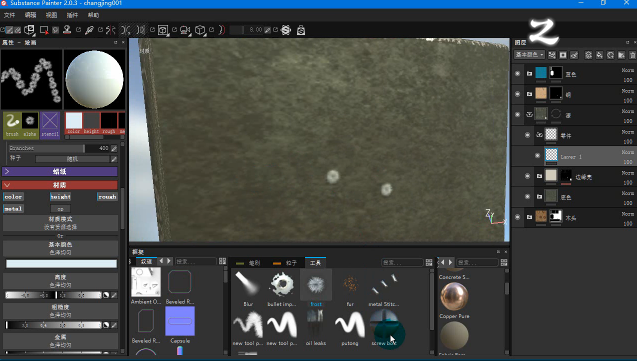Choose the bullet impact tool thumbnail
Image resolution: width=637 pixels, height=361 pixels.
[x=282, y=288]
